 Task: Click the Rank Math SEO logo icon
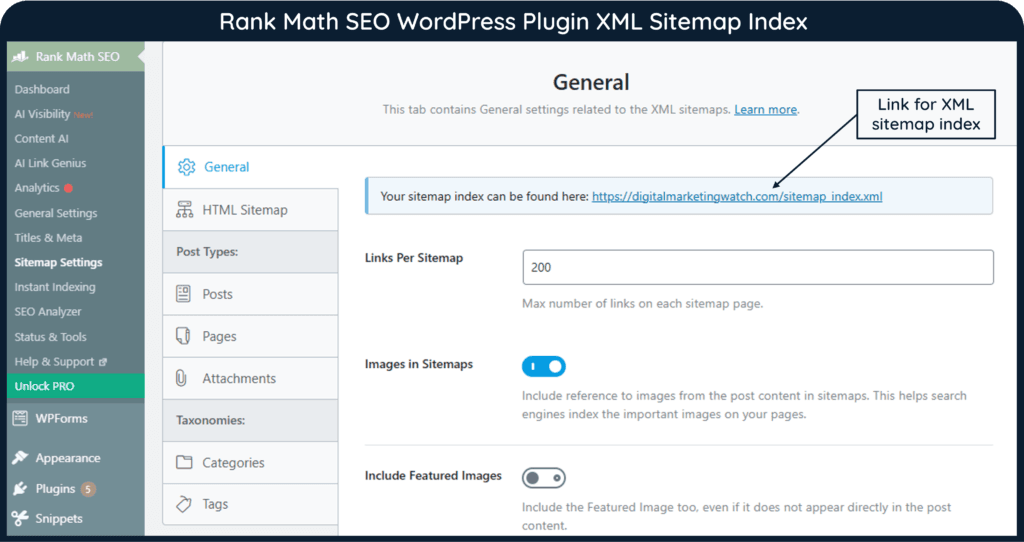(x=20, y=57)
